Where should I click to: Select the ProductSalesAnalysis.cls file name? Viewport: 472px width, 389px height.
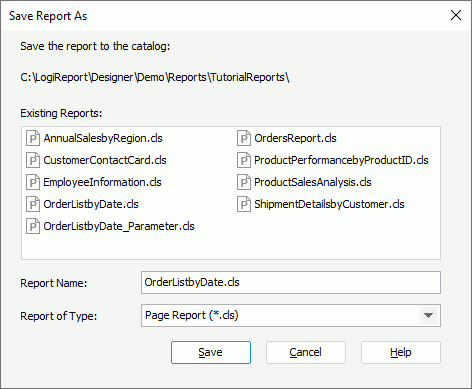point(313,182)
